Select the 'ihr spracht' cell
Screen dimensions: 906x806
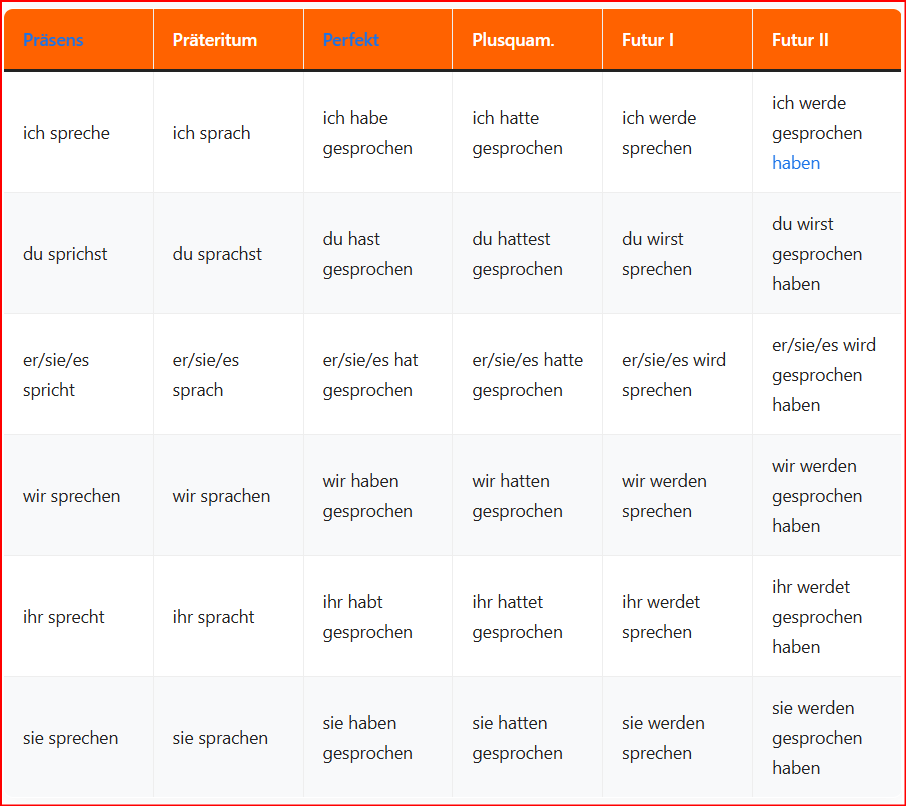[213, 617]
